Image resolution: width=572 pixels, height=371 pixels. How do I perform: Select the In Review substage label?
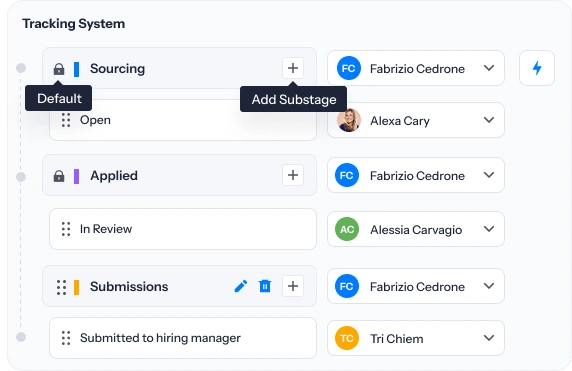[x=106, y=229]
